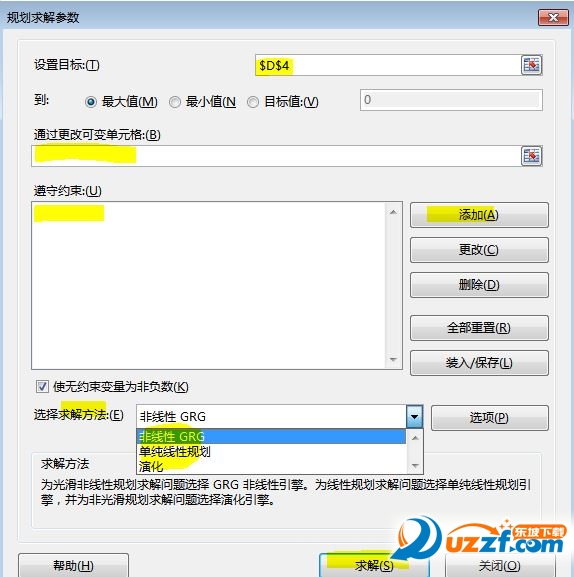Select the 最大值(M) radio button
Screen dimensions: 574x577
click(91, 102)
